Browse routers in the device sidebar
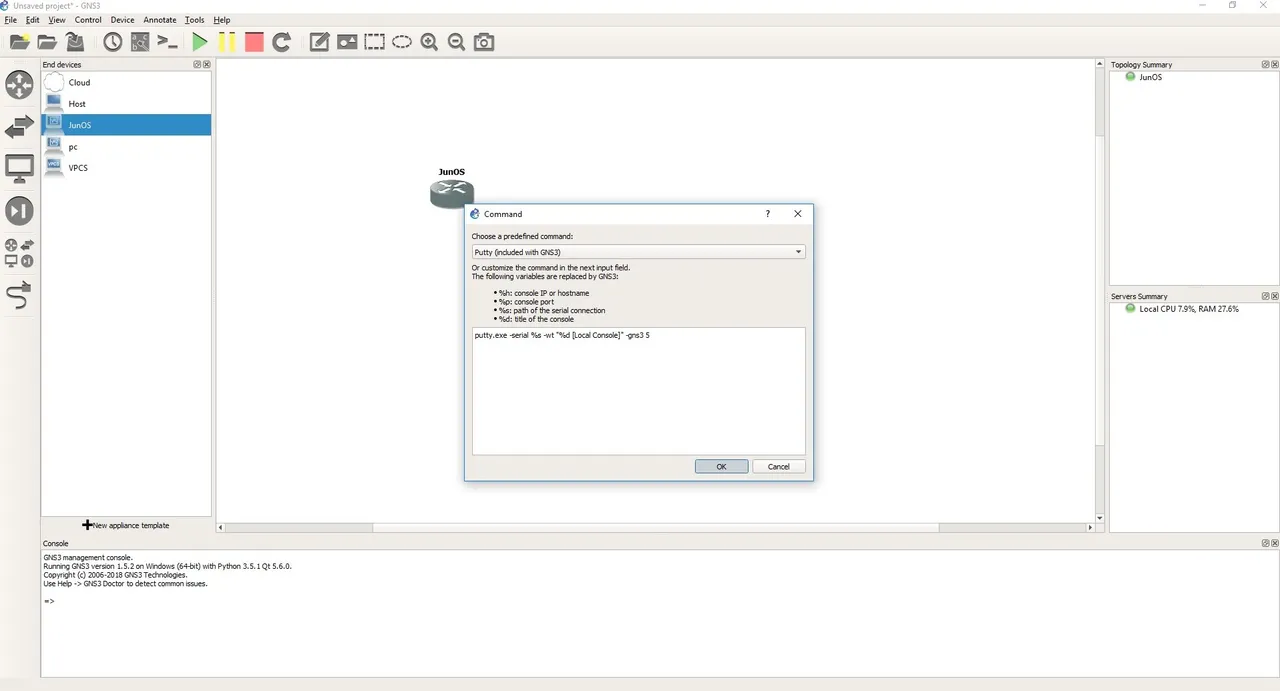Screen dimensions: 1280x691 (x=19, y=85)
